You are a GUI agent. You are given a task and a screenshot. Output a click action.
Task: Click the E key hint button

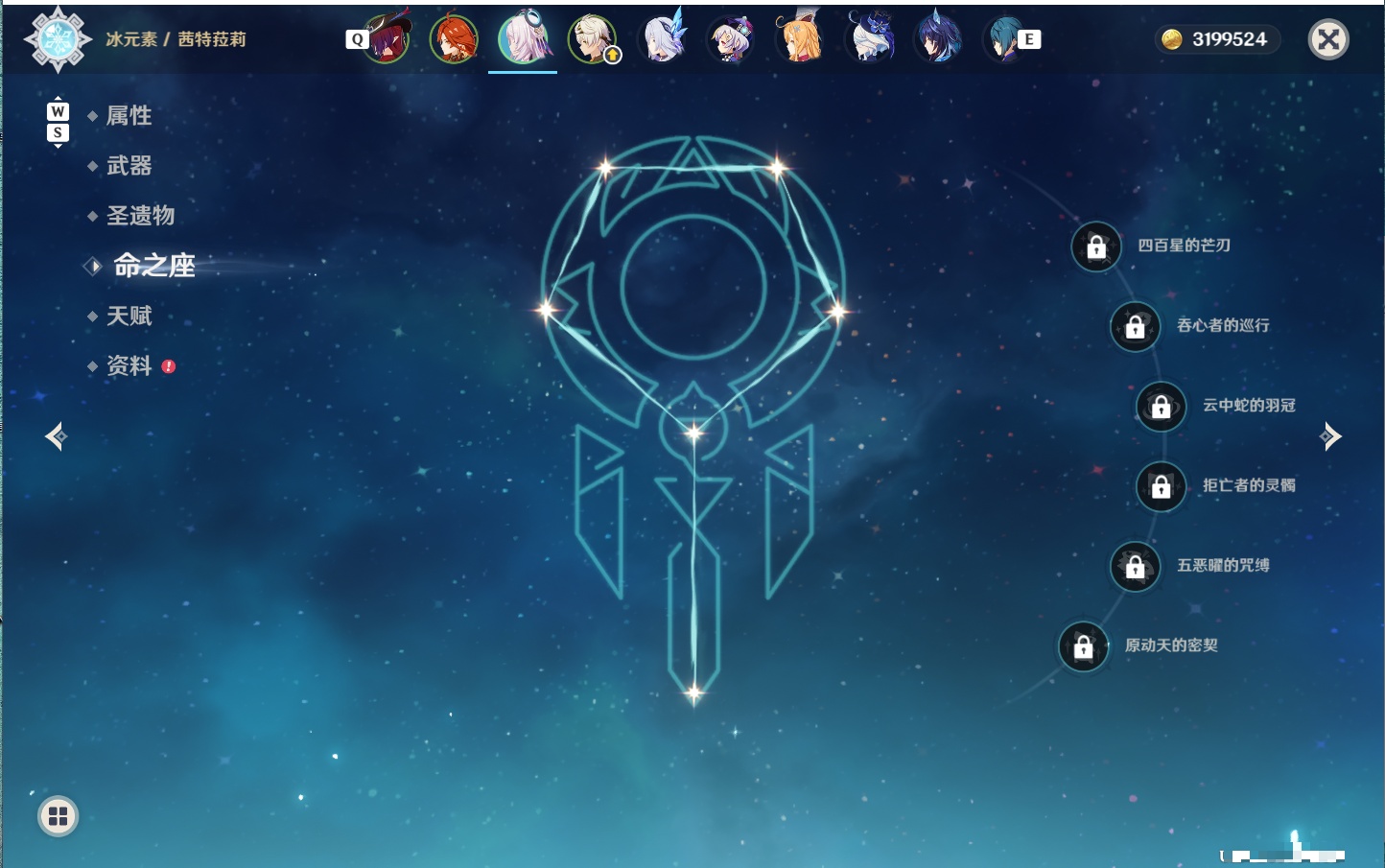tap(1029, 39)
